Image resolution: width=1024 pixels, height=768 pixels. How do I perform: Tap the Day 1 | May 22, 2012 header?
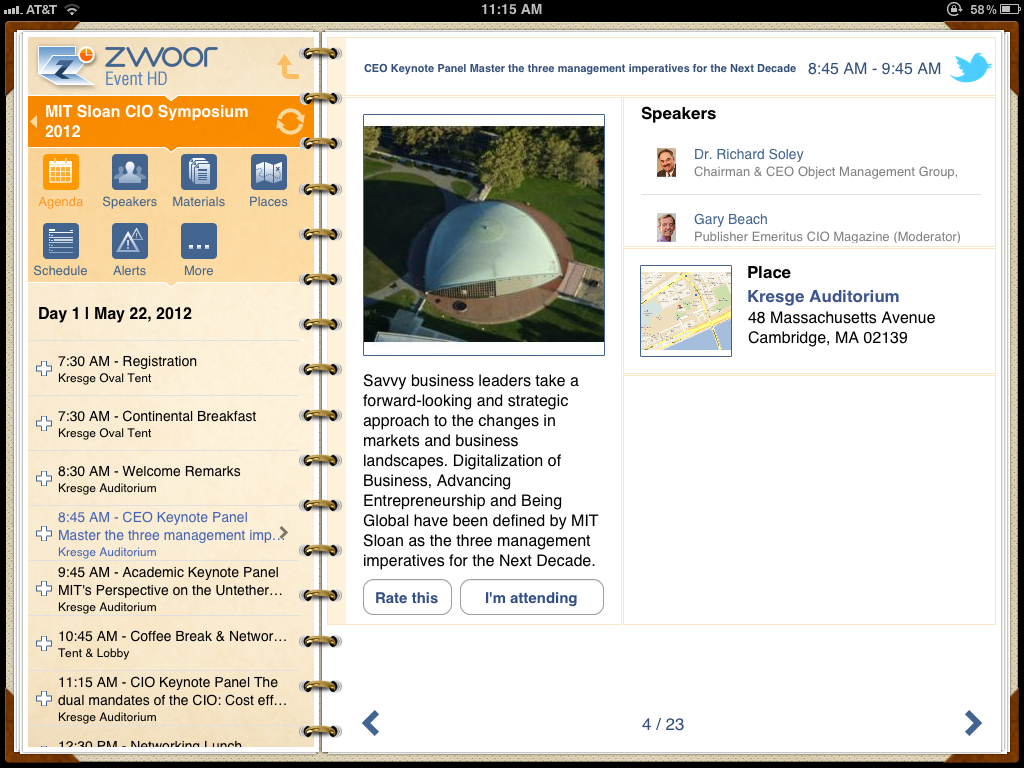click(x=115, y=313)
